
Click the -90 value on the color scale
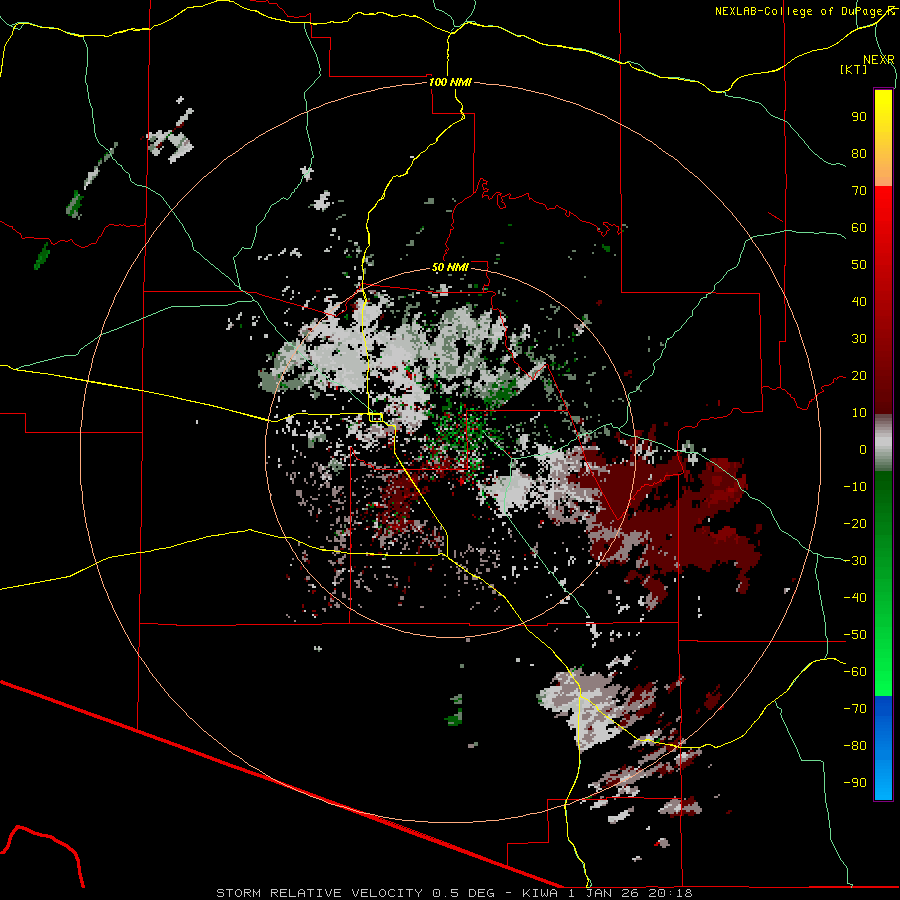pos(855,783)
